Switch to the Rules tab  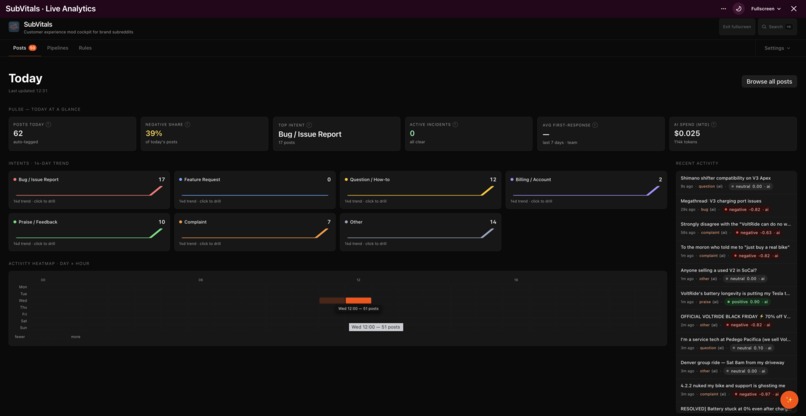tap(85, 48)
